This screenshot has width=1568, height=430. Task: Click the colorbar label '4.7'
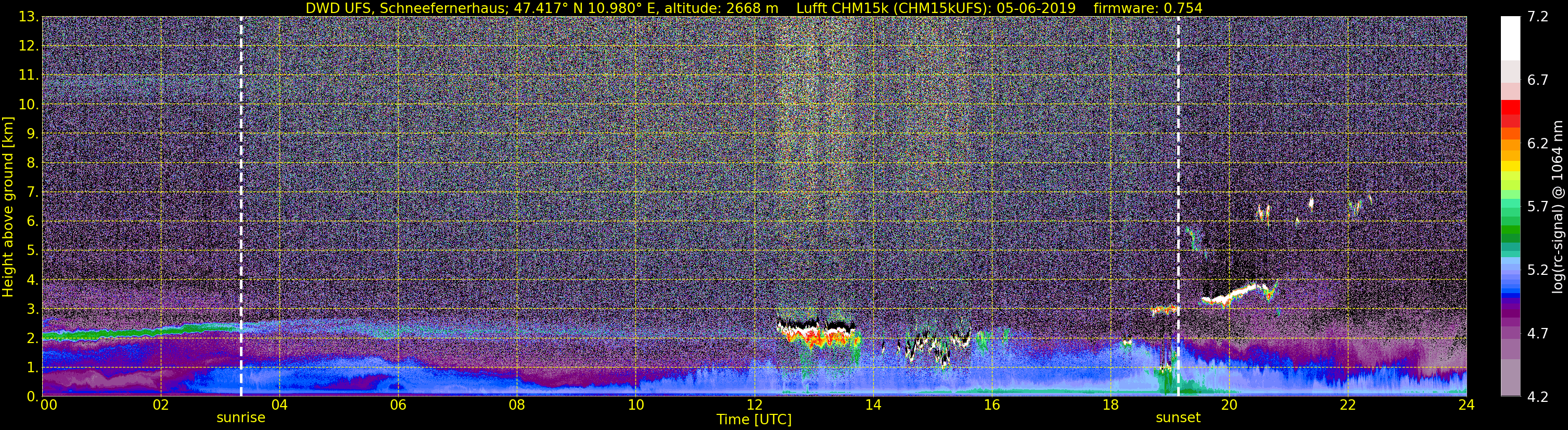[x=1538, y=334]
